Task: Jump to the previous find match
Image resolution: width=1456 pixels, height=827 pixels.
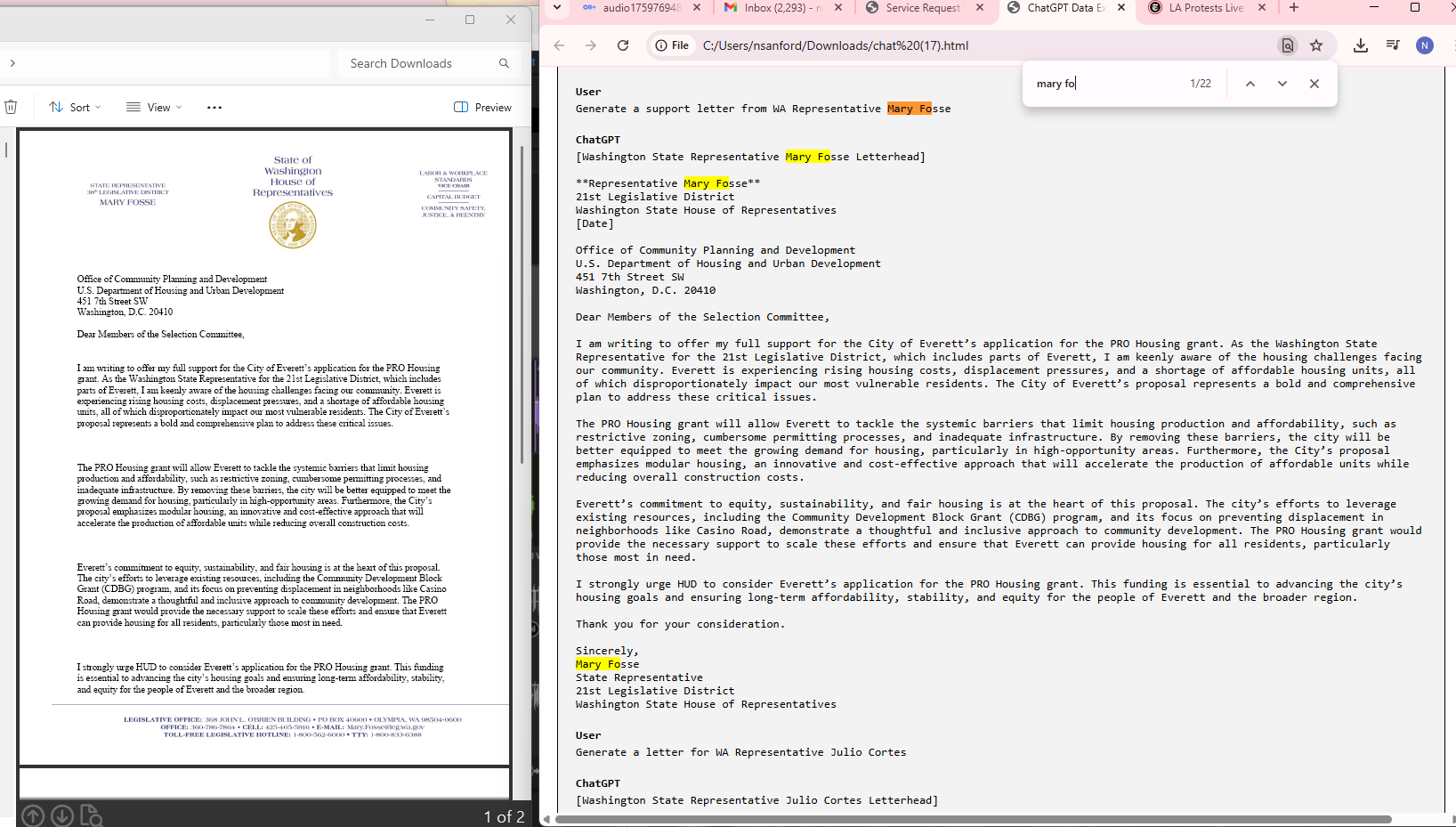Action: 1250,84
